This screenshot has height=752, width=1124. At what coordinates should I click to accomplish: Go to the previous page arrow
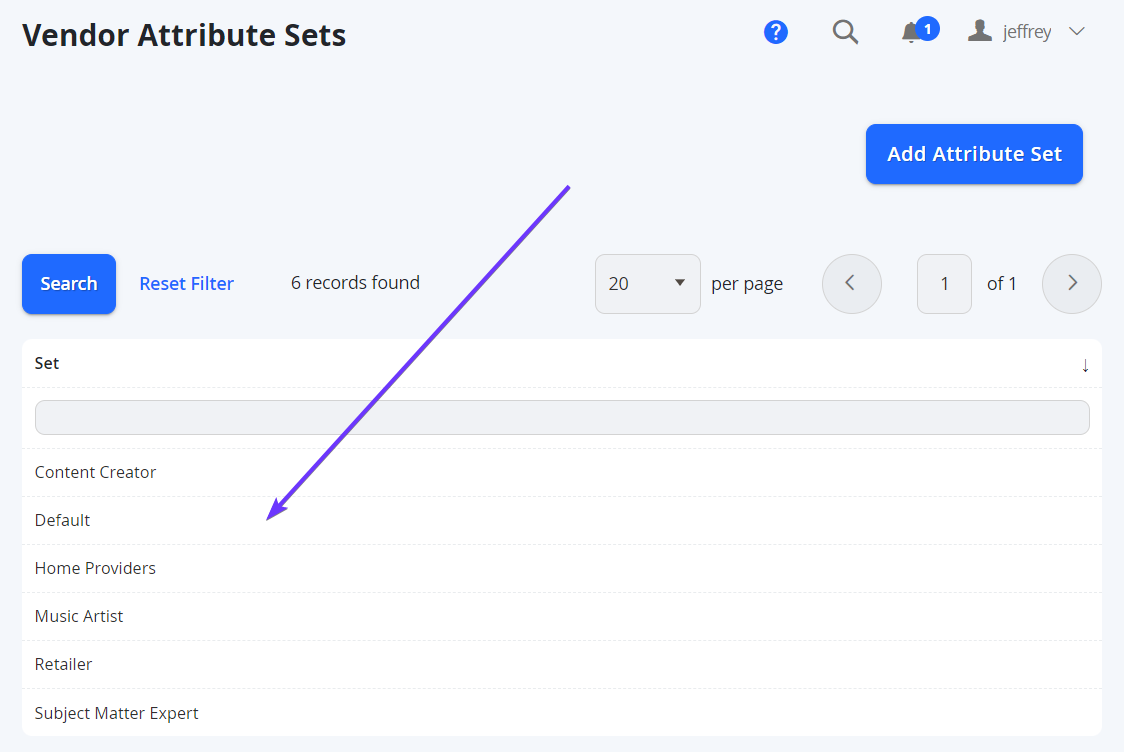click(x=852, y=284)
